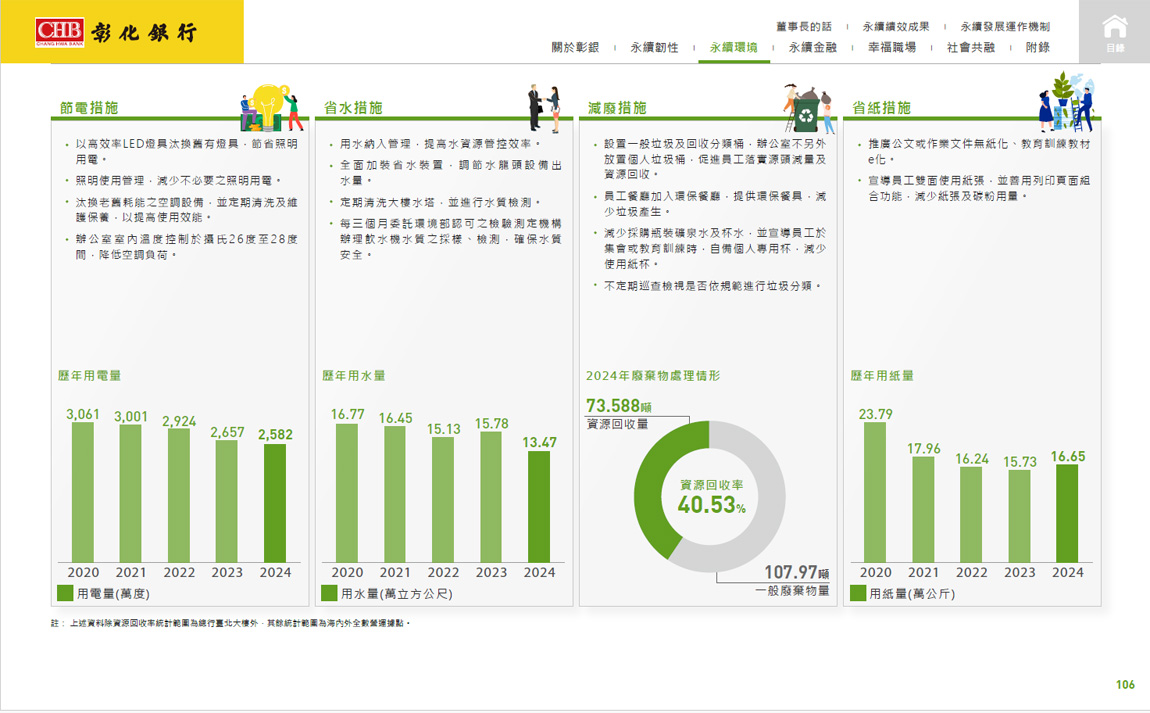Go to the 永續金融 tab
Screen dimensions: 1150x713
coord(812,47)
